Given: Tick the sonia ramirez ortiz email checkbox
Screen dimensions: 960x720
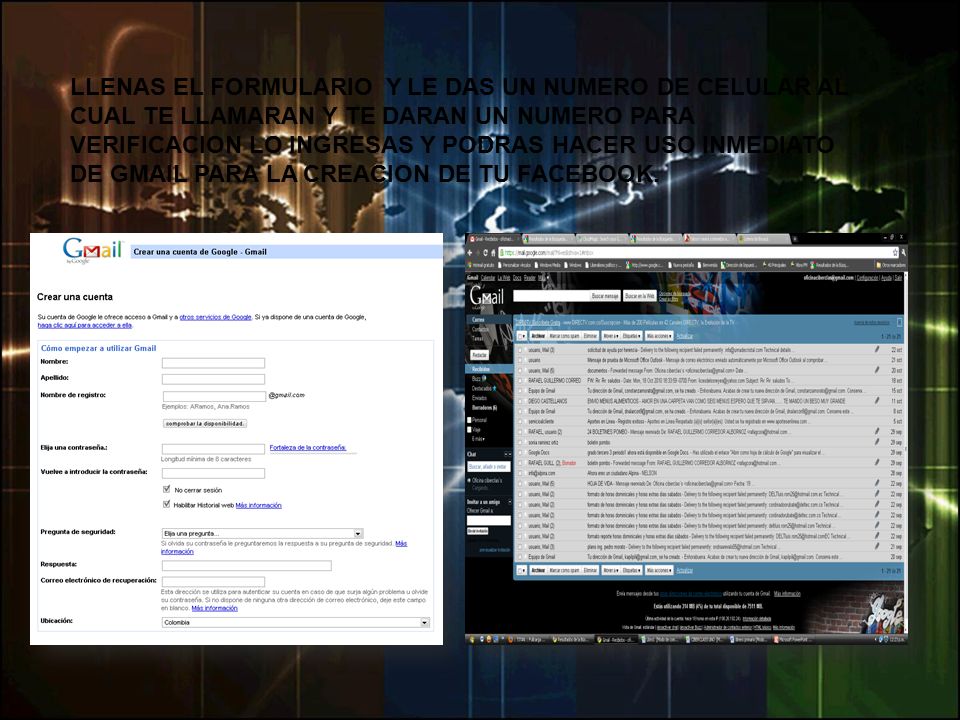Looking at the screenshot, I should (520, 442).
